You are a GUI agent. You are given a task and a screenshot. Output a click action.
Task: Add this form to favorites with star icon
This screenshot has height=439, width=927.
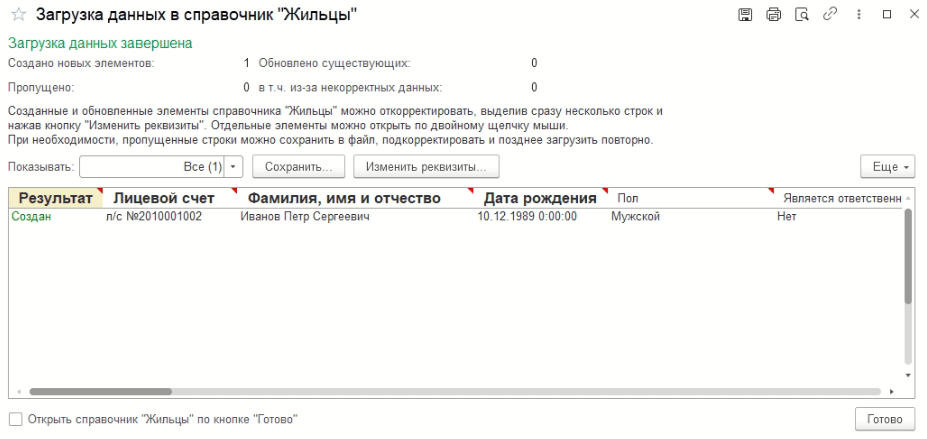(x=19, y=14)
